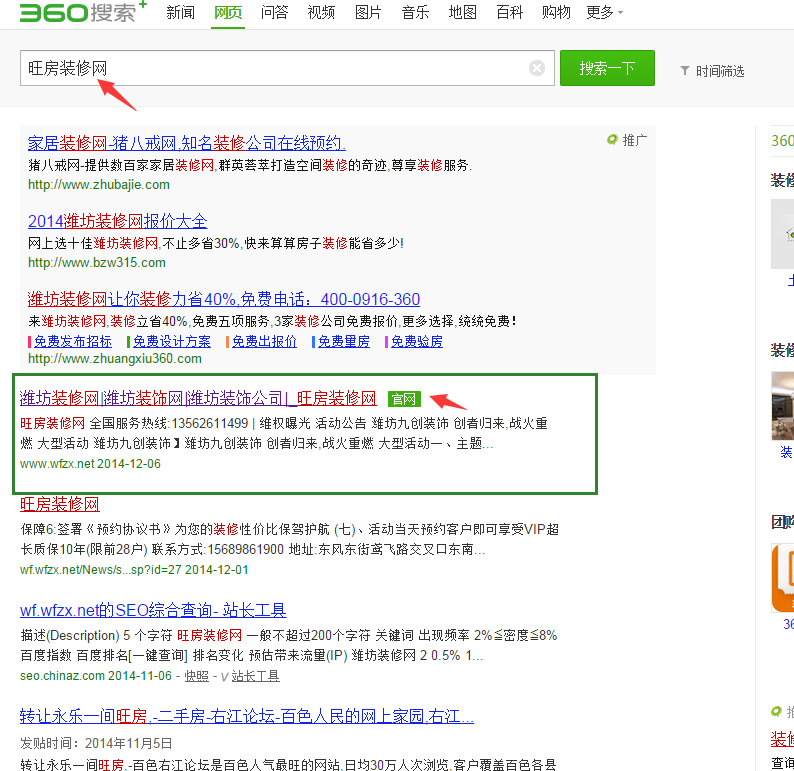Open the orange app icon in the right sidebar
794x771 pixels.
click(x=782, y=577)
